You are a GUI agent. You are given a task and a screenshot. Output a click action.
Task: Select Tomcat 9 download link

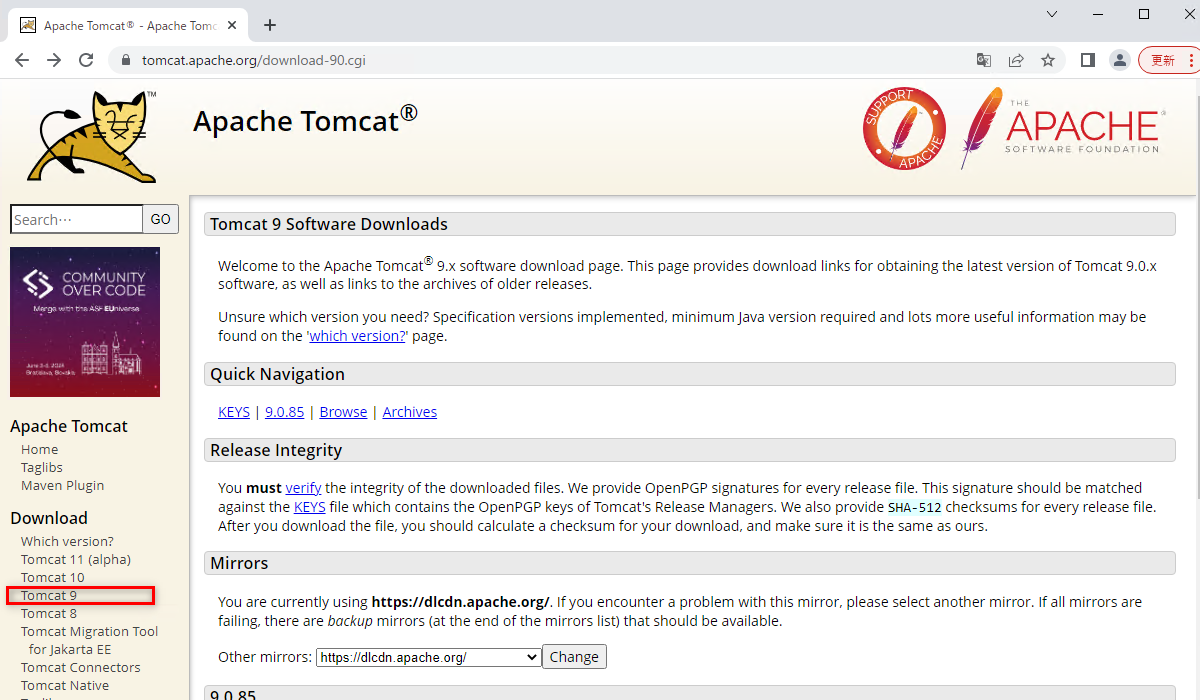point(49,595)
